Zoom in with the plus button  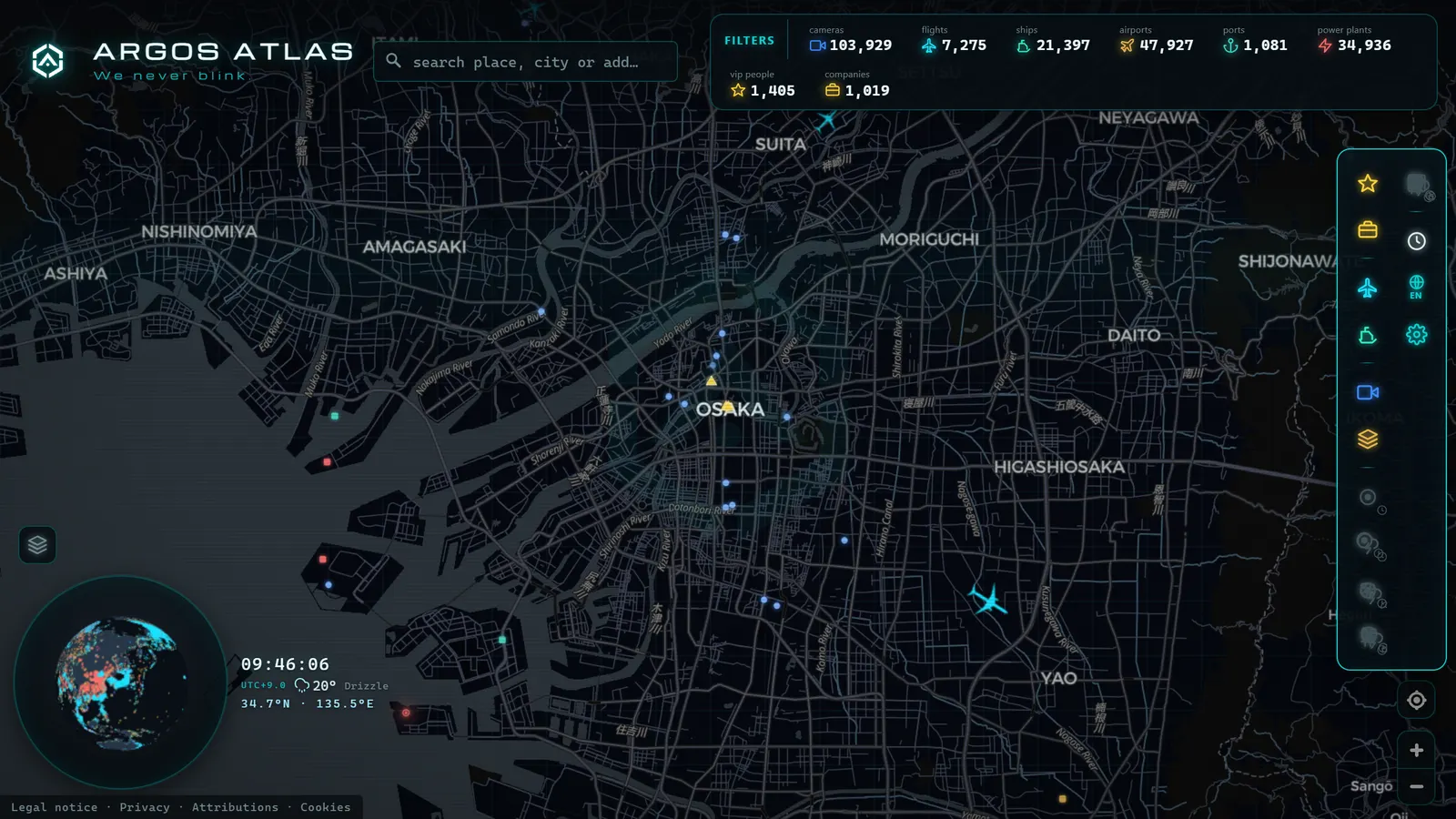pos(1417,750)
